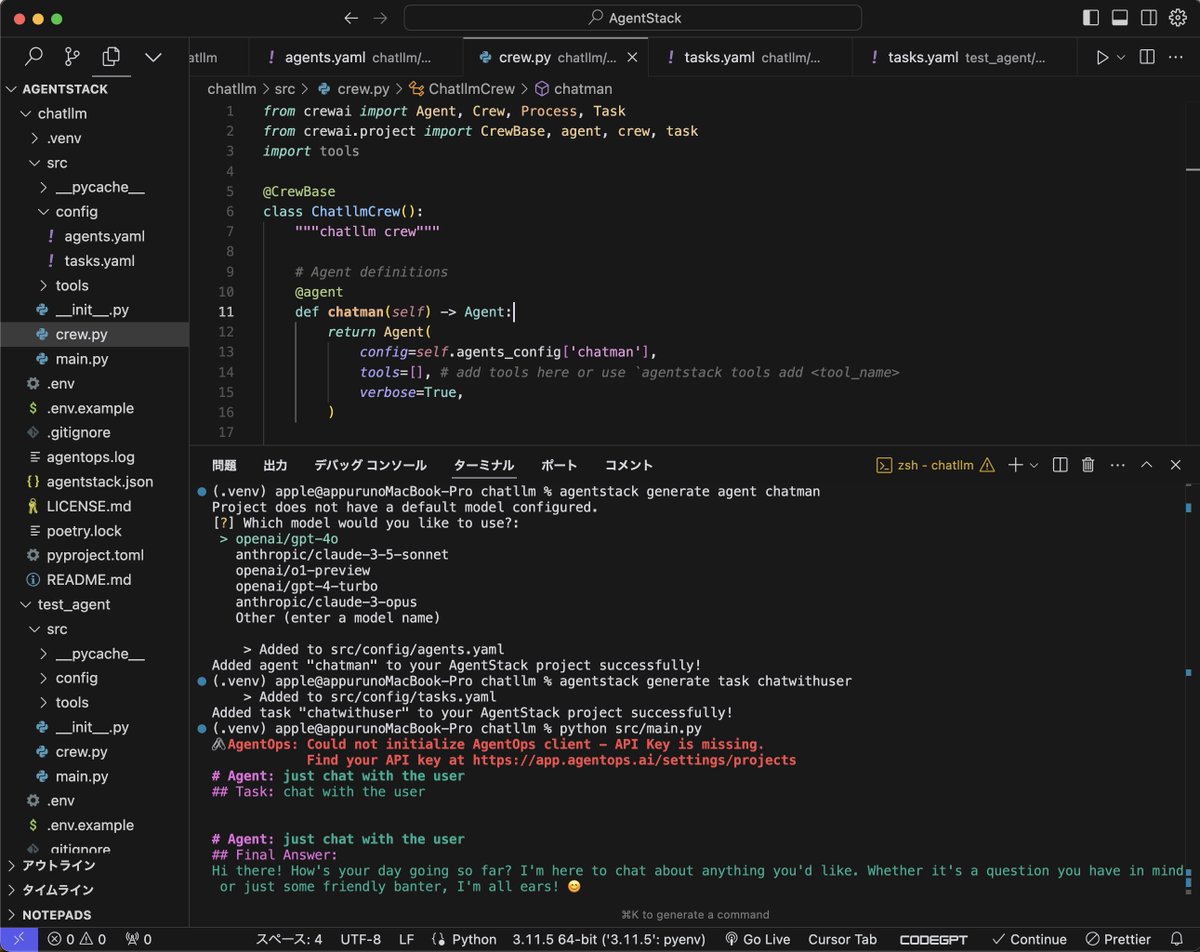Switch to the 問題 panel tab

tap(224, 465)
